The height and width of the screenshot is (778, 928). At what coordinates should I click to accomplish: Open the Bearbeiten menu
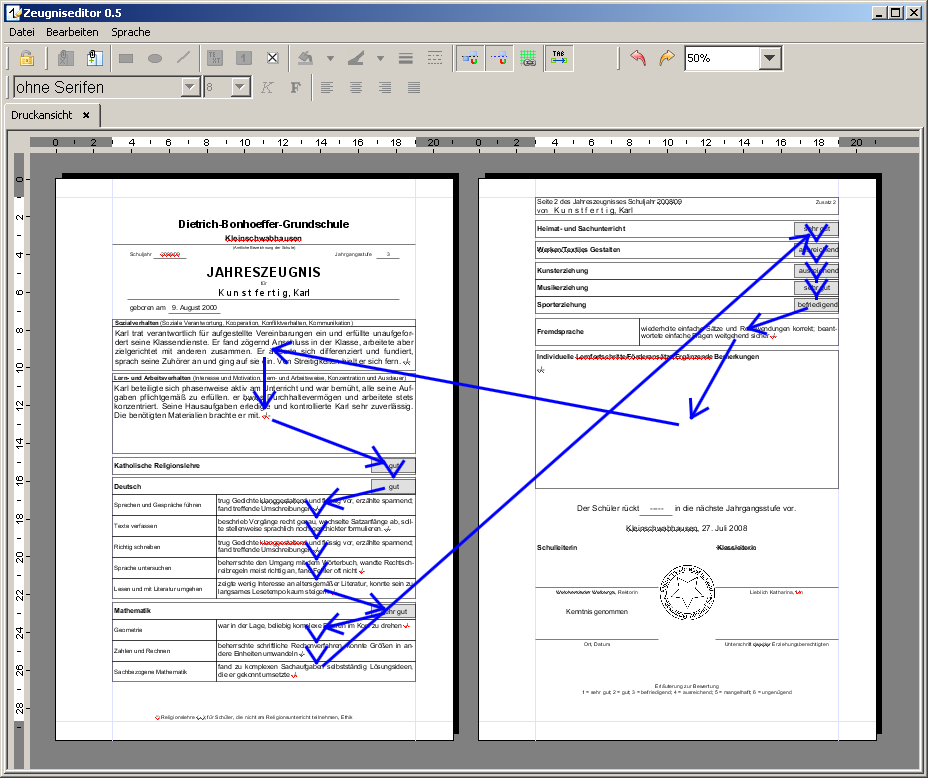click(x=72, y=32)
